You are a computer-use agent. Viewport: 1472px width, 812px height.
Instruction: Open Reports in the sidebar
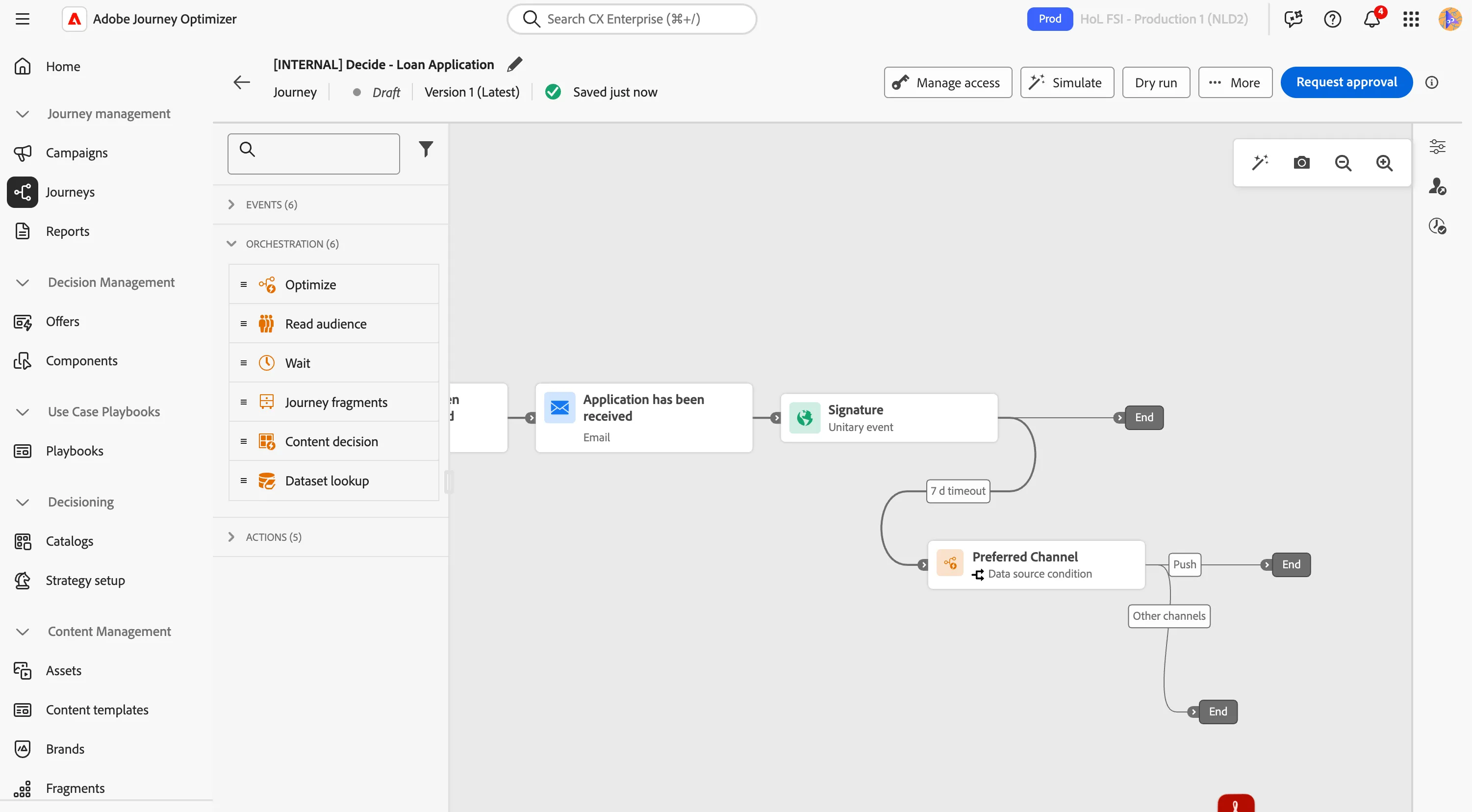coord(68,231)
